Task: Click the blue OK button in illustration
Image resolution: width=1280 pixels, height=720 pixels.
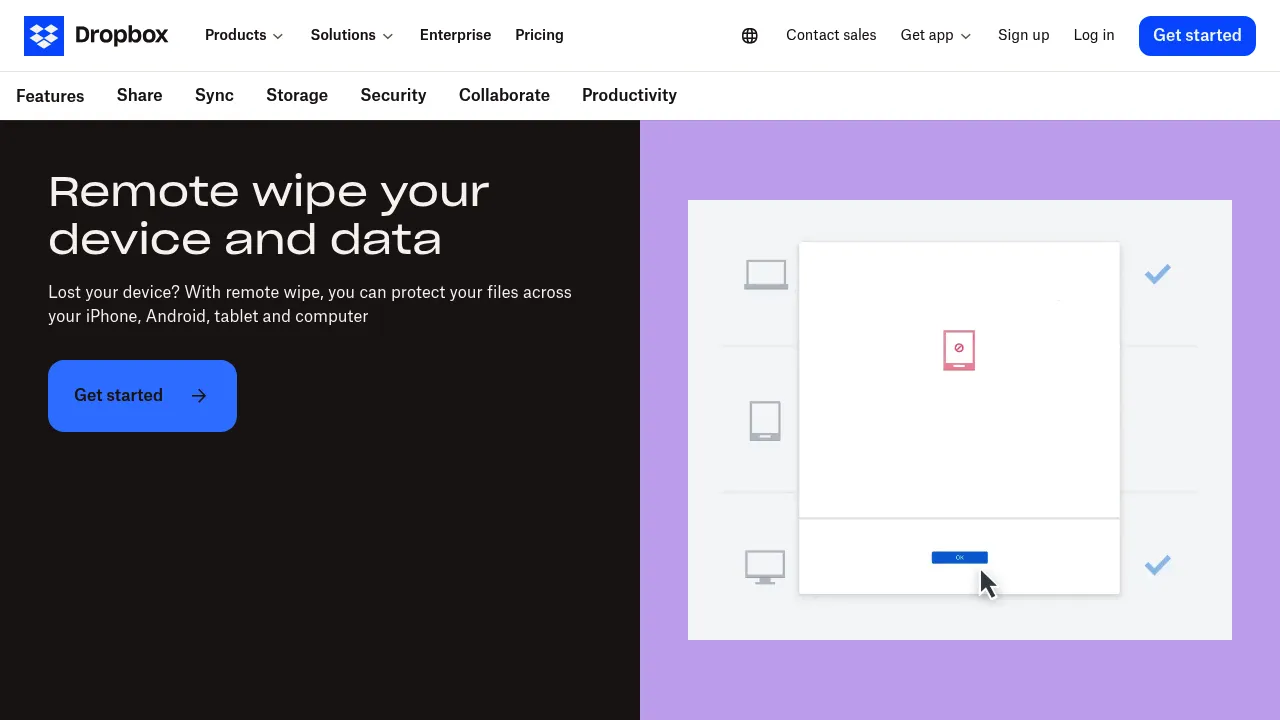Action: [960, 558]
